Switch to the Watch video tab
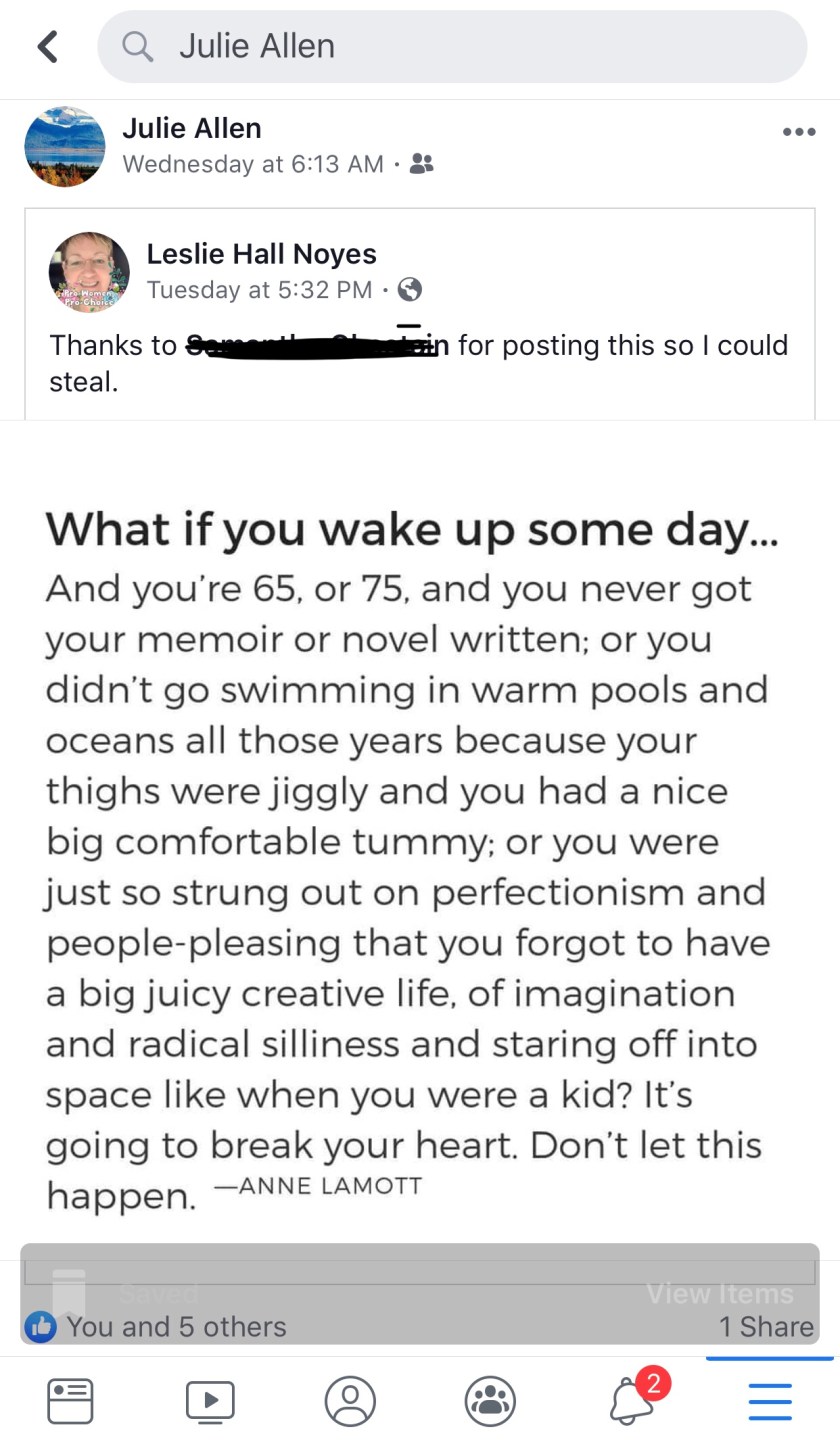This screenshot has width=840, height=1446. coord(210,1400)
